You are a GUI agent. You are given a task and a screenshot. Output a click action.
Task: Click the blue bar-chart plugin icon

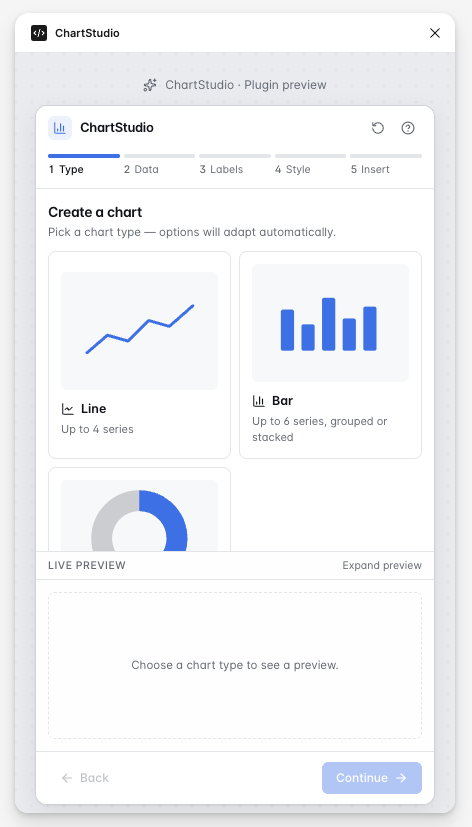coord(60,128)
